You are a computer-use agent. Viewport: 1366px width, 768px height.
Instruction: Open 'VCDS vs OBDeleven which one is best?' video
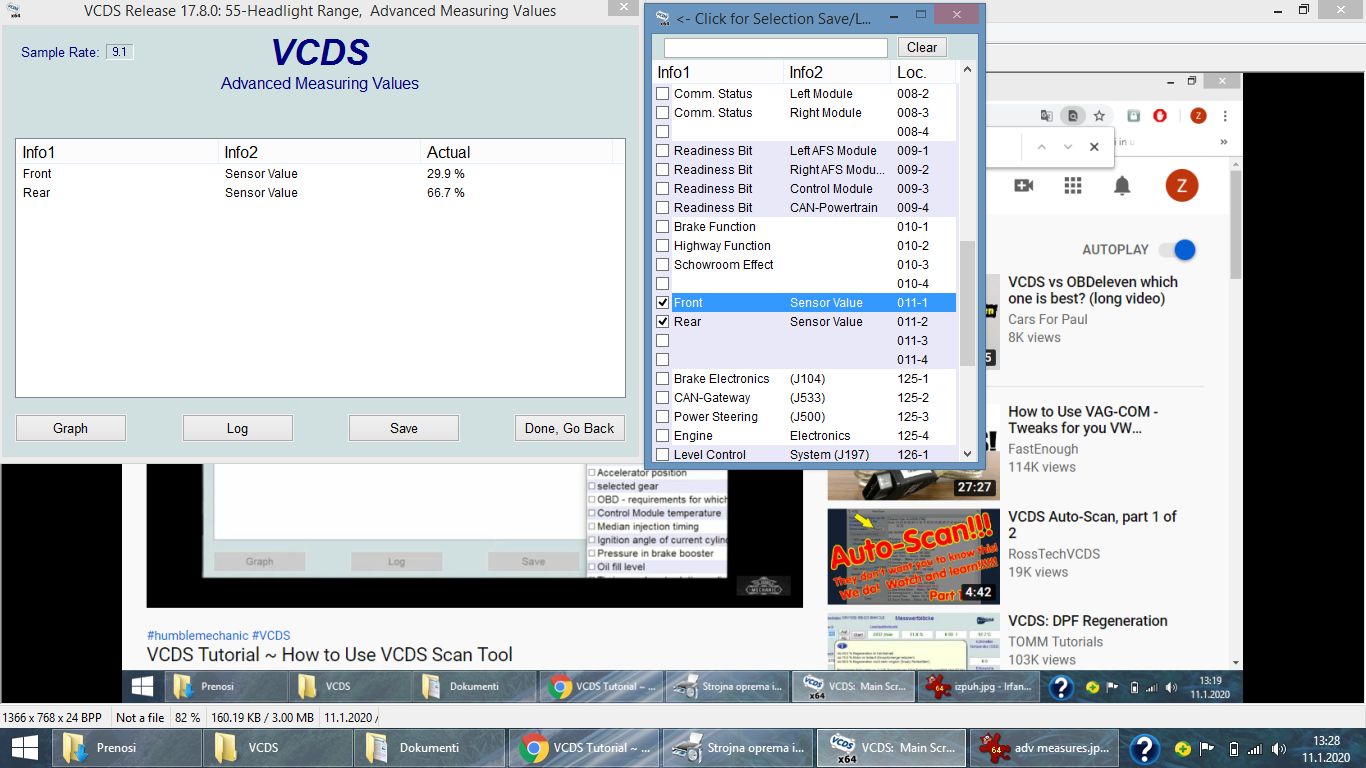pos(1093,290)
